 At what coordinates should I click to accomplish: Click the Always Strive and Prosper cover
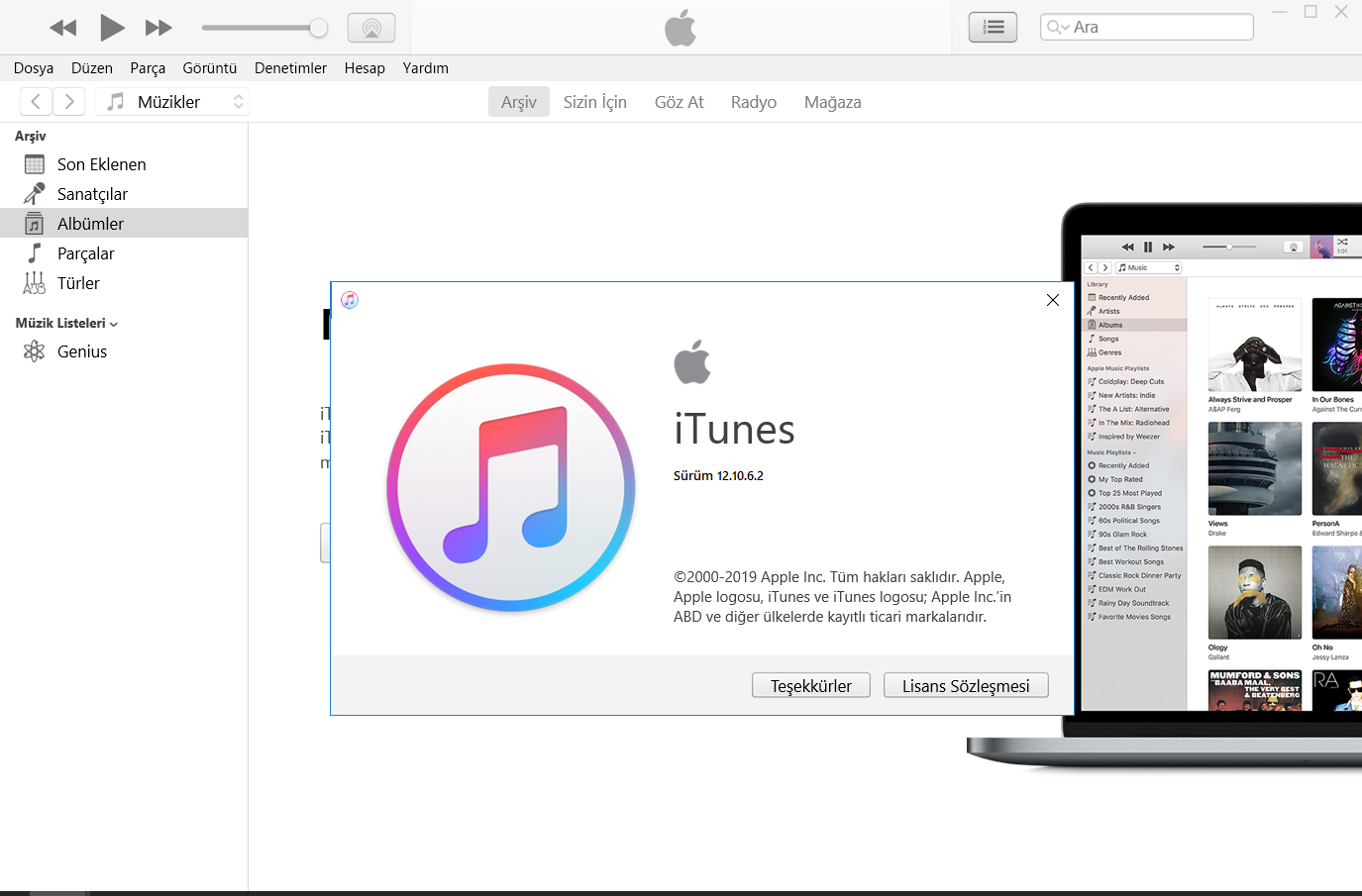click(1255, 345)
